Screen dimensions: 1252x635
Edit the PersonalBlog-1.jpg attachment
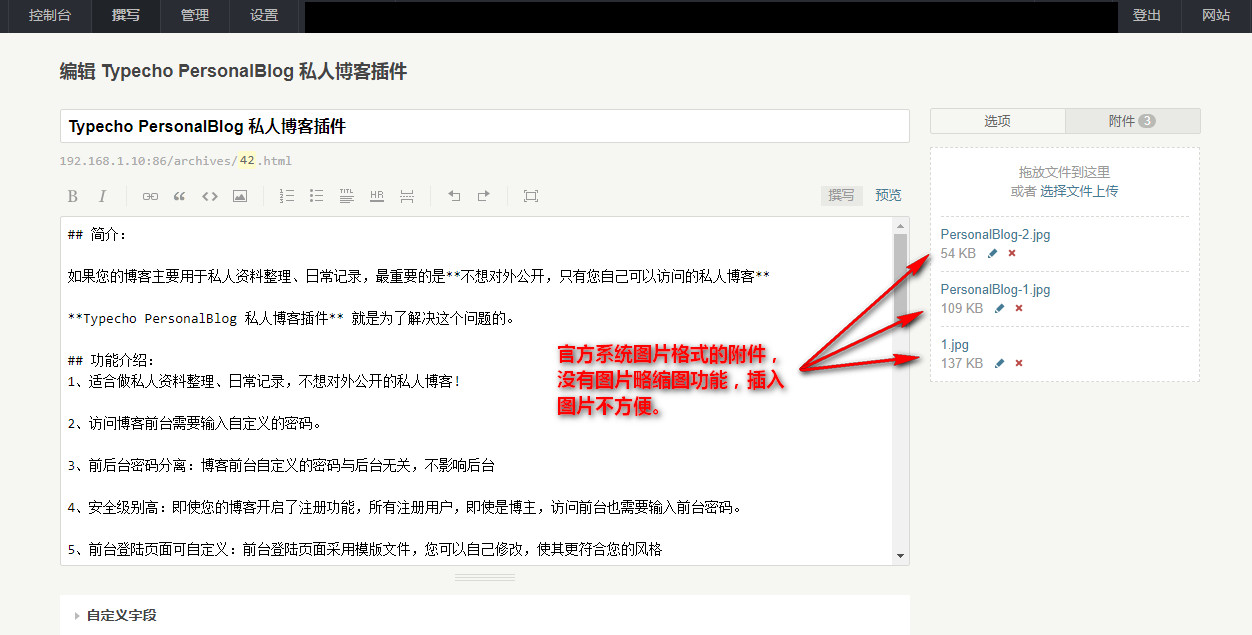(x=999, y=308)
